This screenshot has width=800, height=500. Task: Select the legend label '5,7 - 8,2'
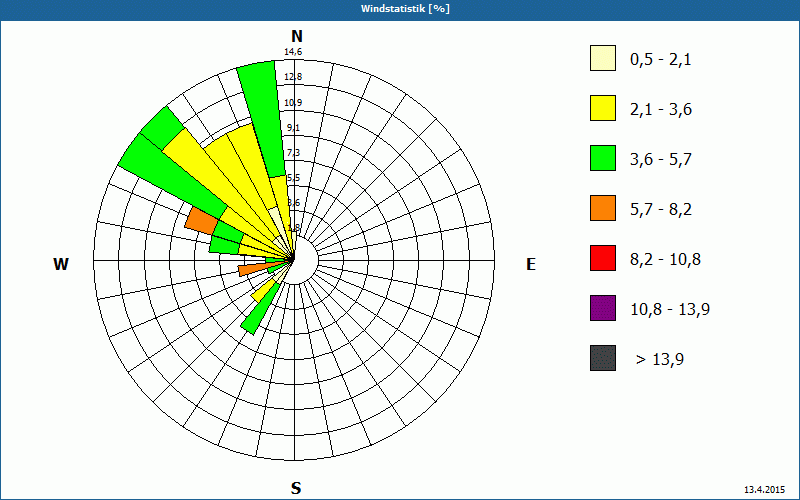click(661, 210)
